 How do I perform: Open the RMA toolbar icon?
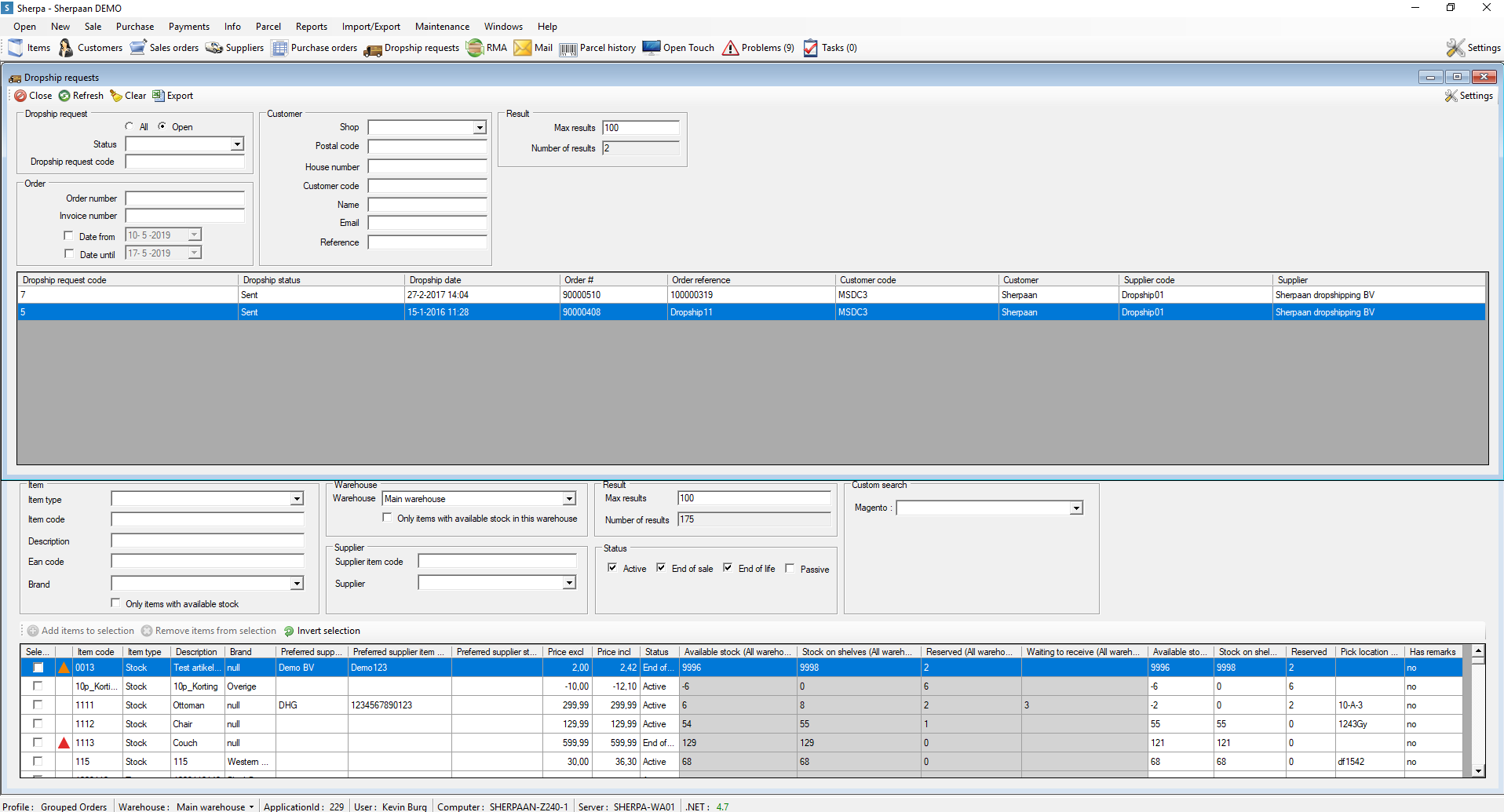[475, 48]
